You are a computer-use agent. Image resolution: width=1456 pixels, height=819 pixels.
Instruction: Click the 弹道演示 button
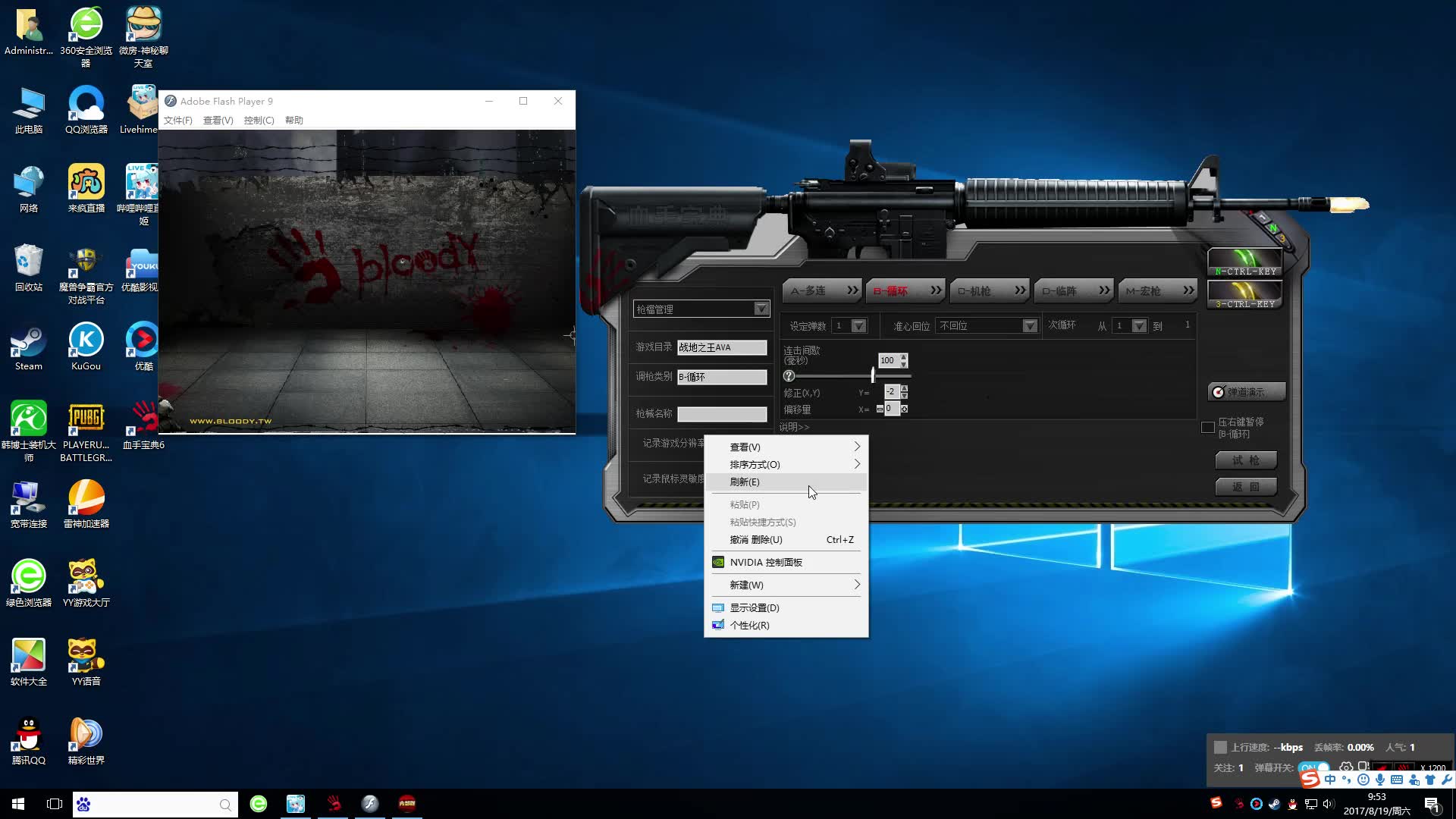pyautogui.click(x=1247, y=392)
